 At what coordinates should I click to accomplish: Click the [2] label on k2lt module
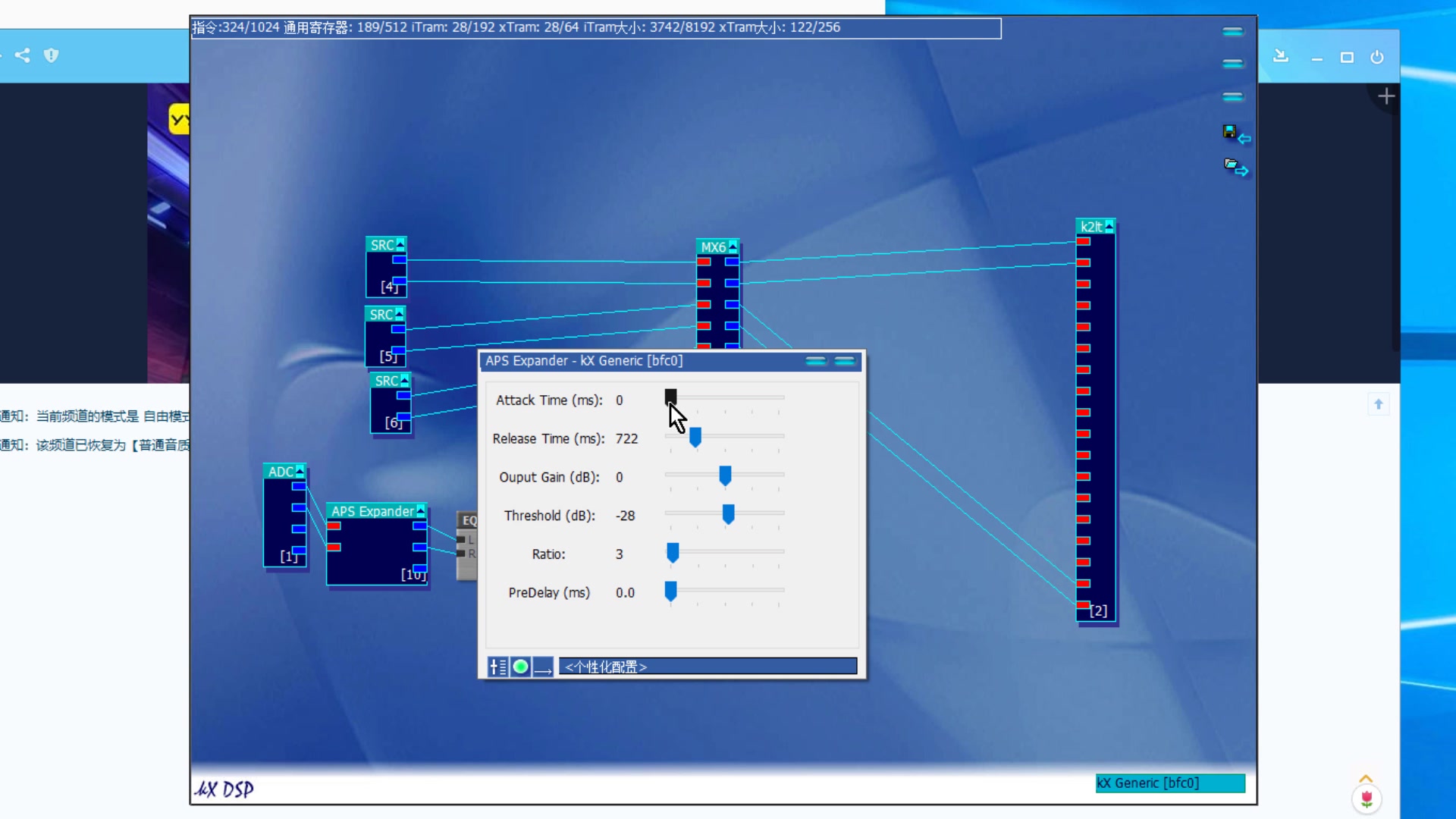[1098, 611]
